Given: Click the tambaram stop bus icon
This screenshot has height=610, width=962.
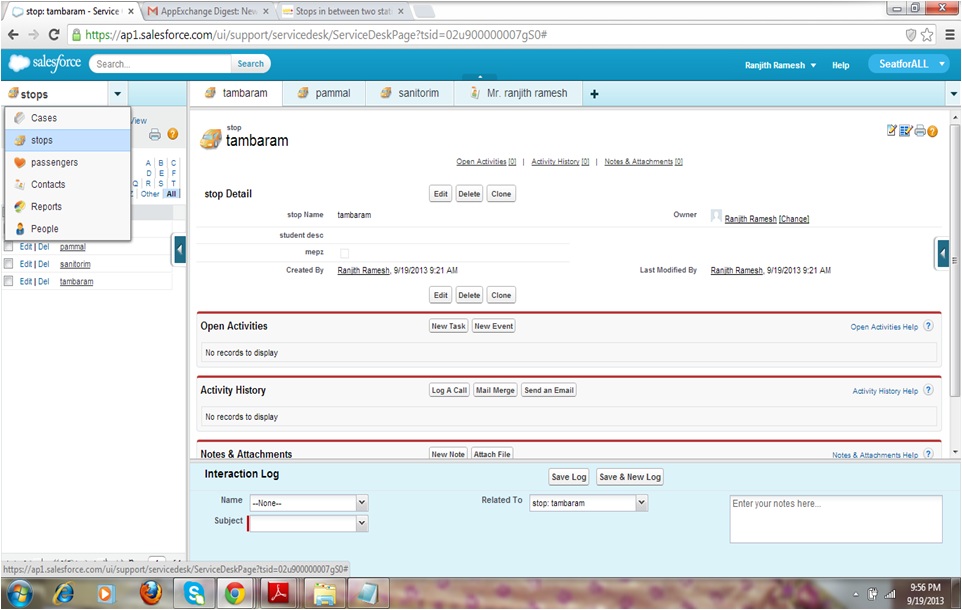Looking at the screenshot, I should coord(210,139).
